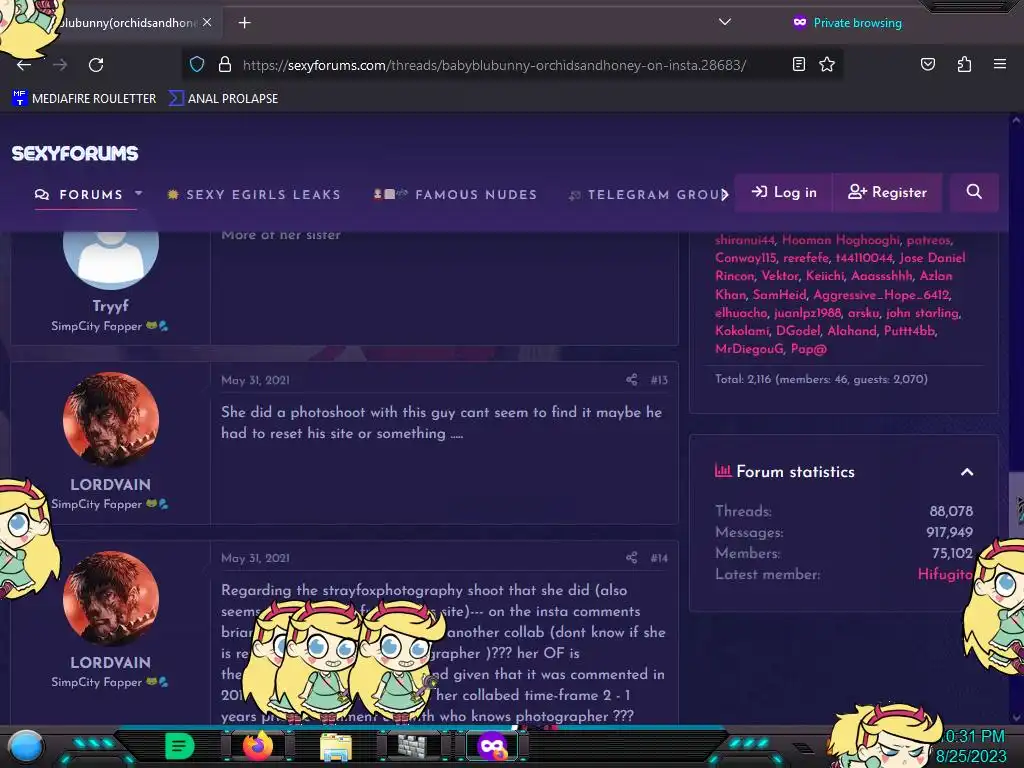Bookmark this page with the star icon
Viewport: 1024px width, 768px height.
(827, 64)
